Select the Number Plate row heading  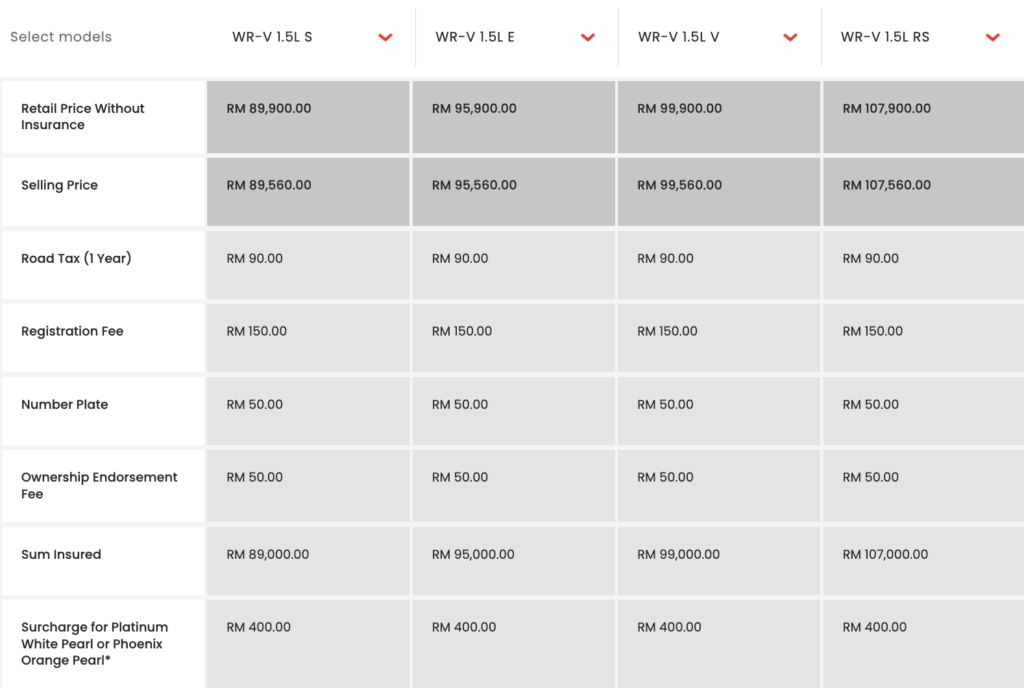tap(64, 404)
